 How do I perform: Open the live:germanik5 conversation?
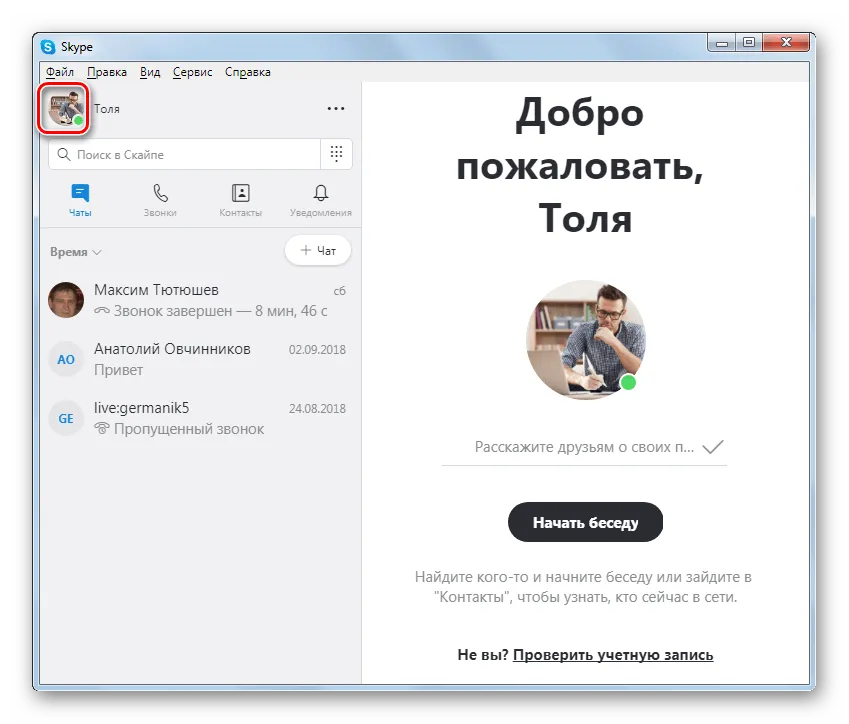pyautogui.click(x=200, y=418)
